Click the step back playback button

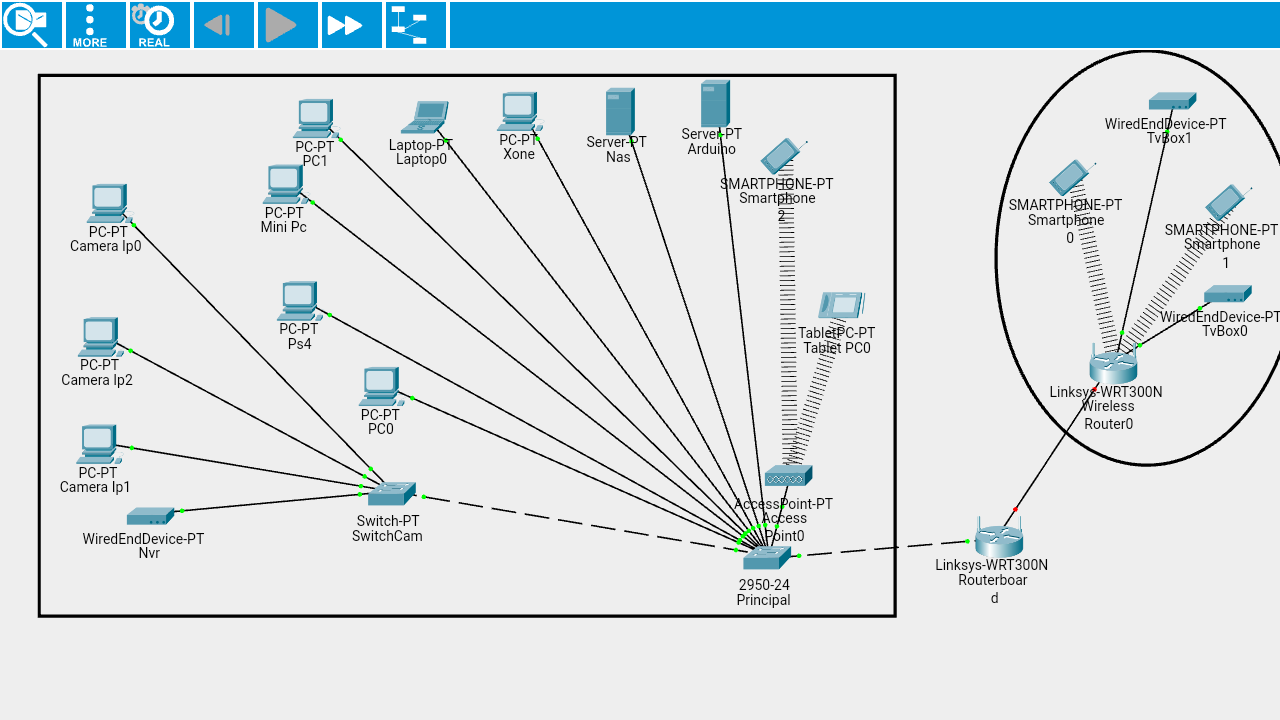point(224,25)
